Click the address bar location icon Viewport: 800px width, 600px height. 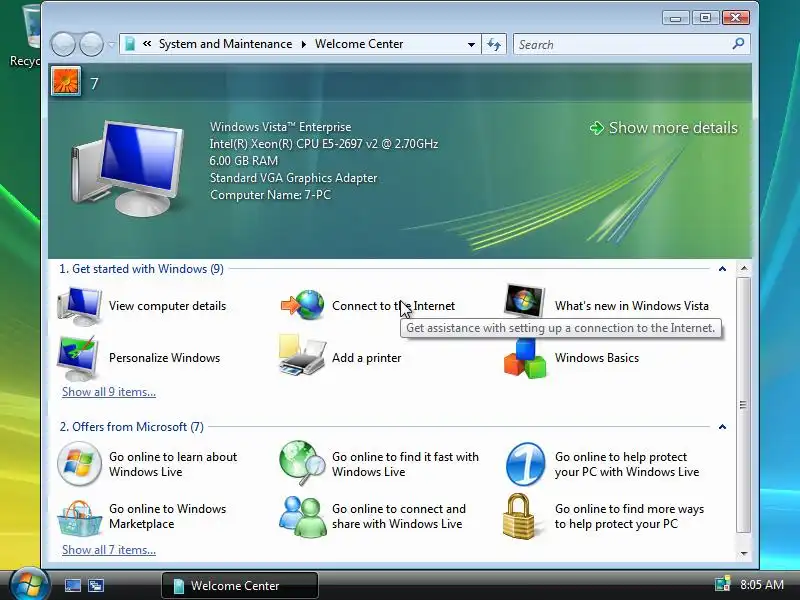point(130,44)
